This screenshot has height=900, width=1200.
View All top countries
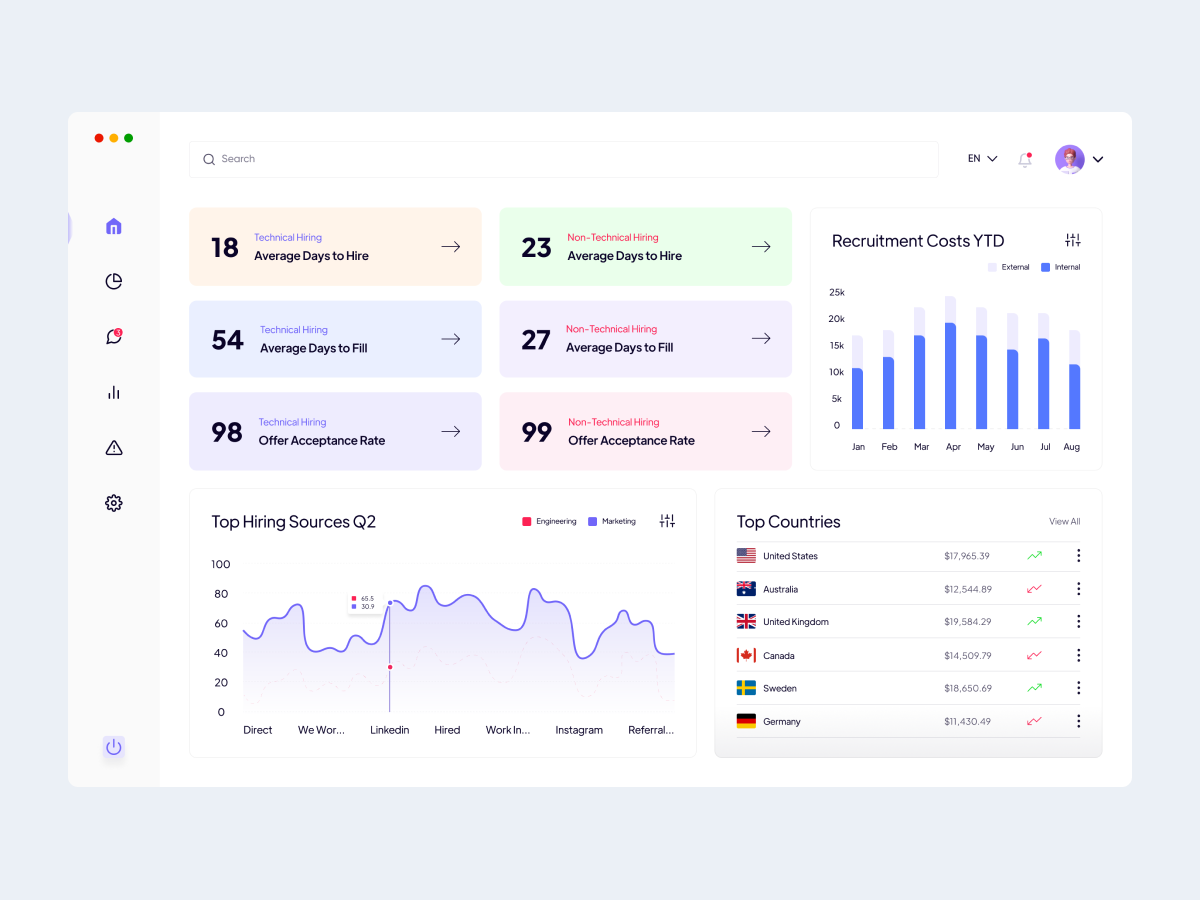(1064, 521)
